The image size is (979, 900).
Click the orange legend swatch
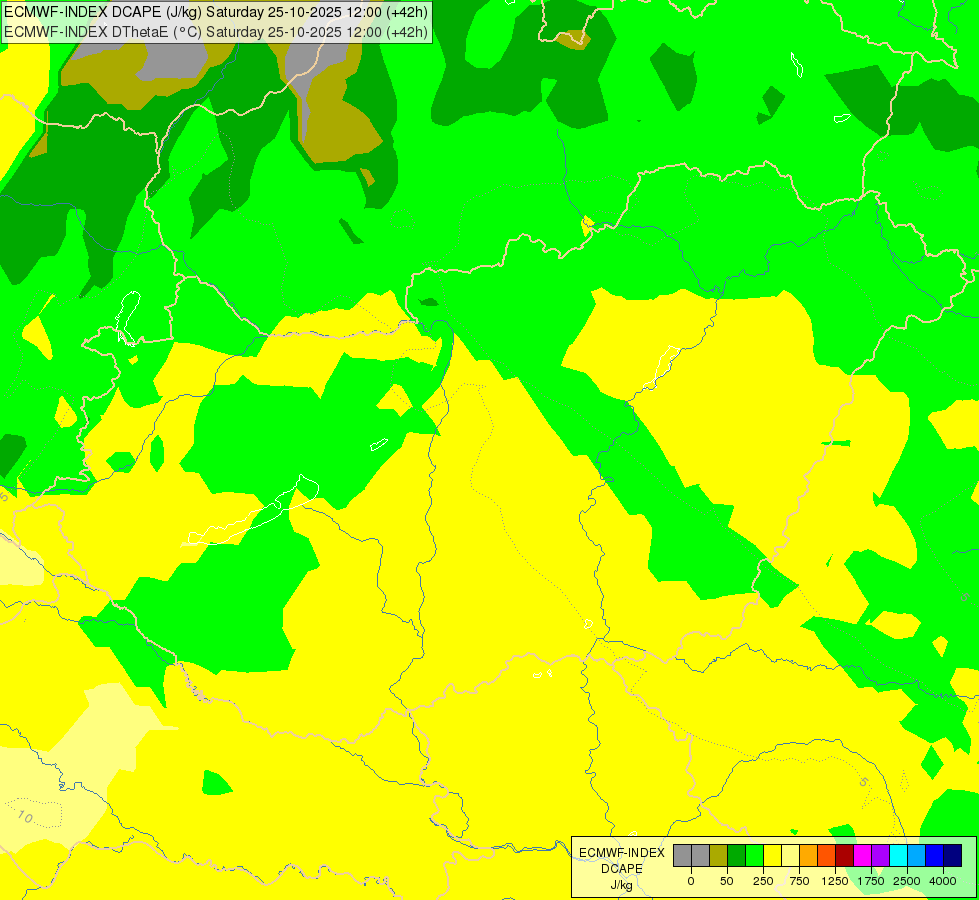(809, 855)
